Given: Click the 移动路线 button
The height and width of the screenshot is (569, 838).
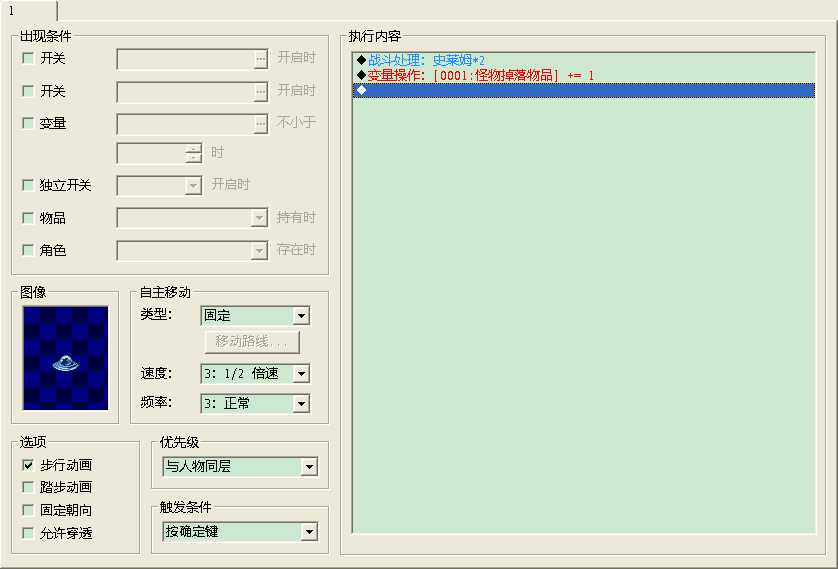Looking at the screenshot, I should (252, 342).
